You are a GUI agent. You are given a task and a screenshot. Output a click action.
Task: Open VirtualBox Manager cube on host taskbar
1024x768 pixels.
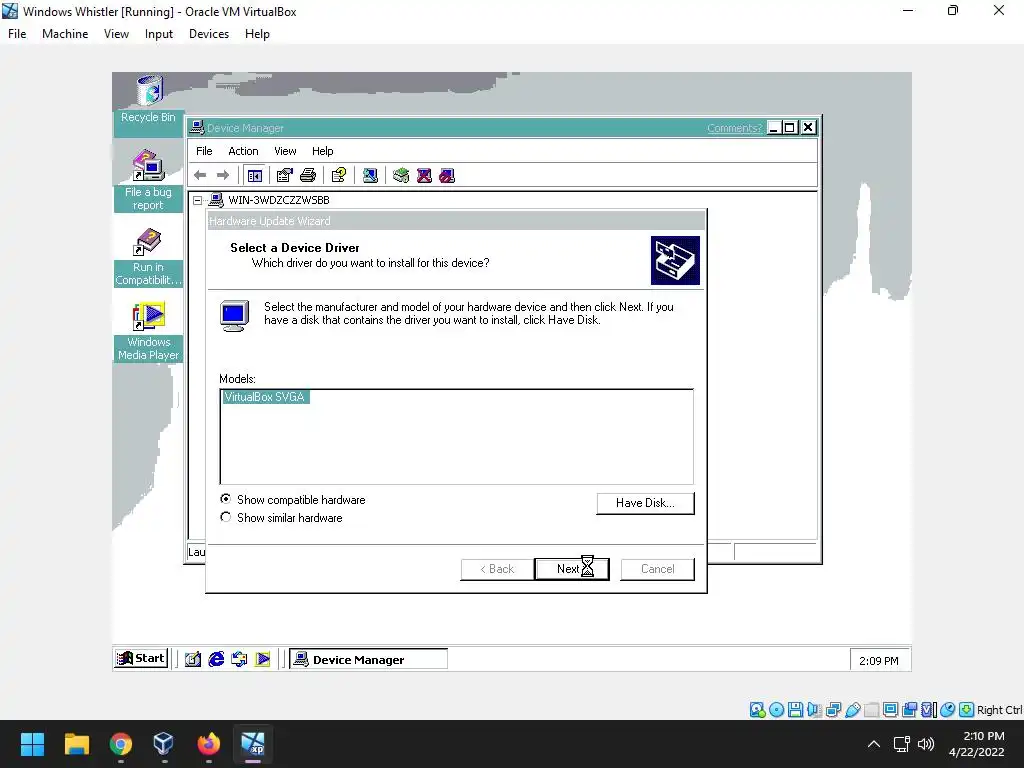coord(163,744)
